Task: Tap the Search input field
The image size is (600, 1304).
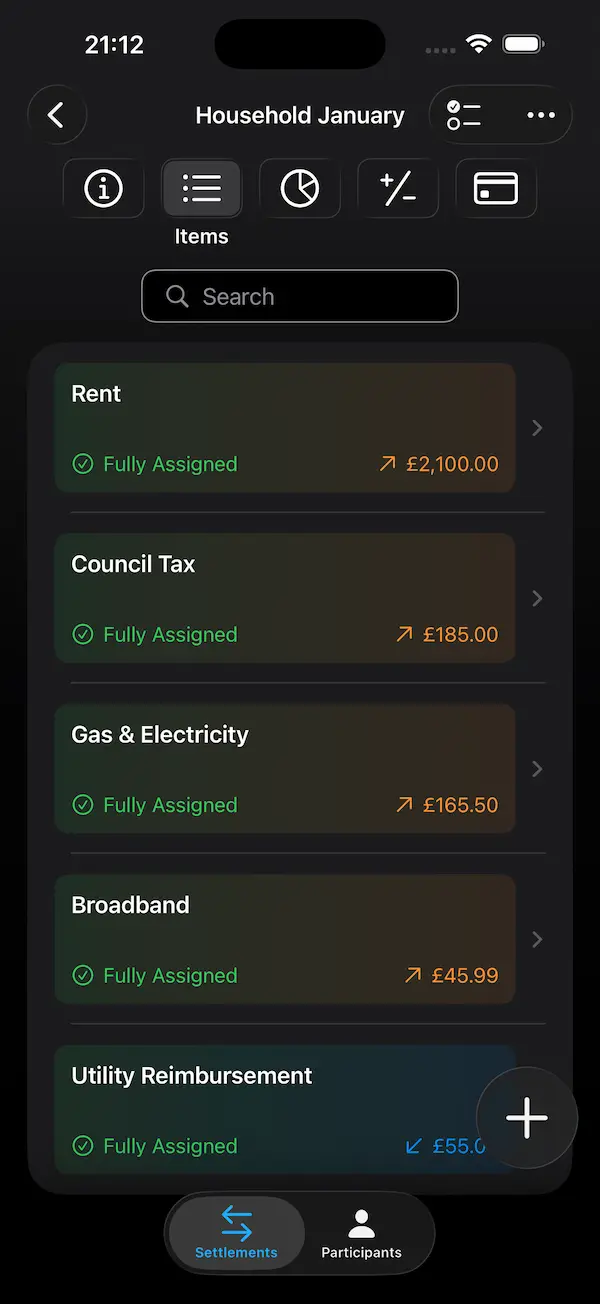Action: (300, 296)
